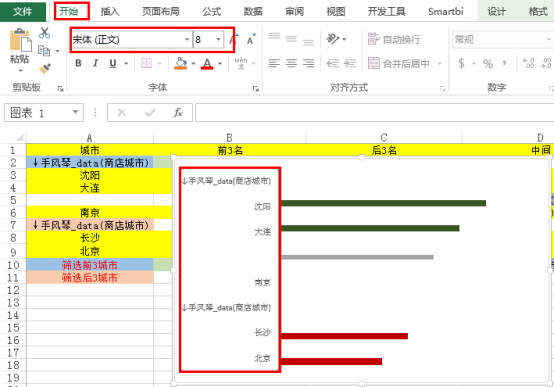Toggle 自动换行 wrap text

pos(394,39)
